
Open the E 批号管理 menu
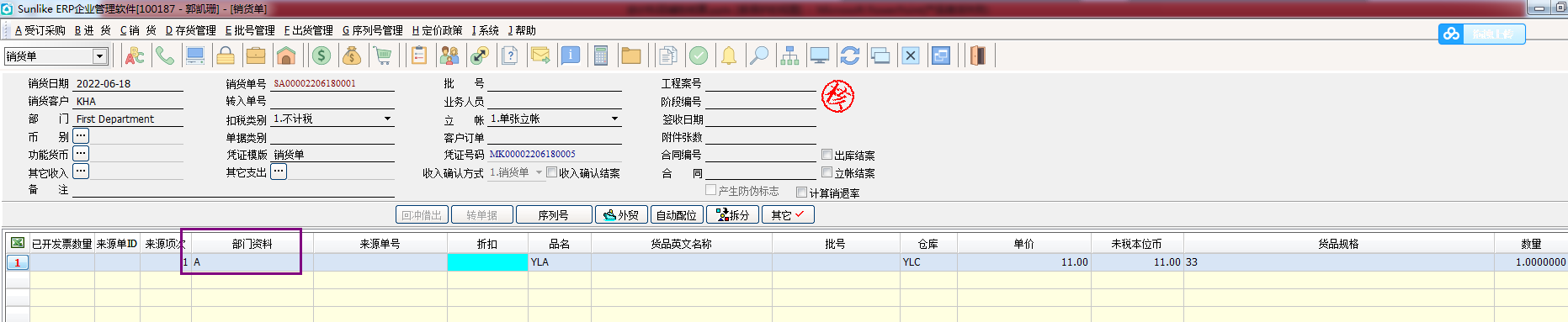point(250,30)
